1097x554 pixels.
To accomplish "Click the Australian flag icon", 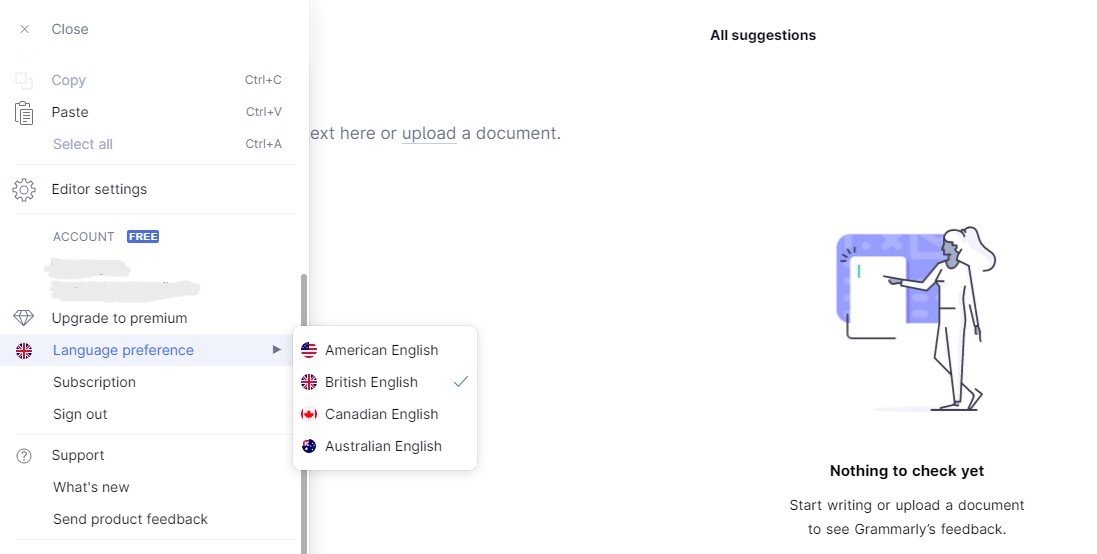I will click(x=309, y=446).
